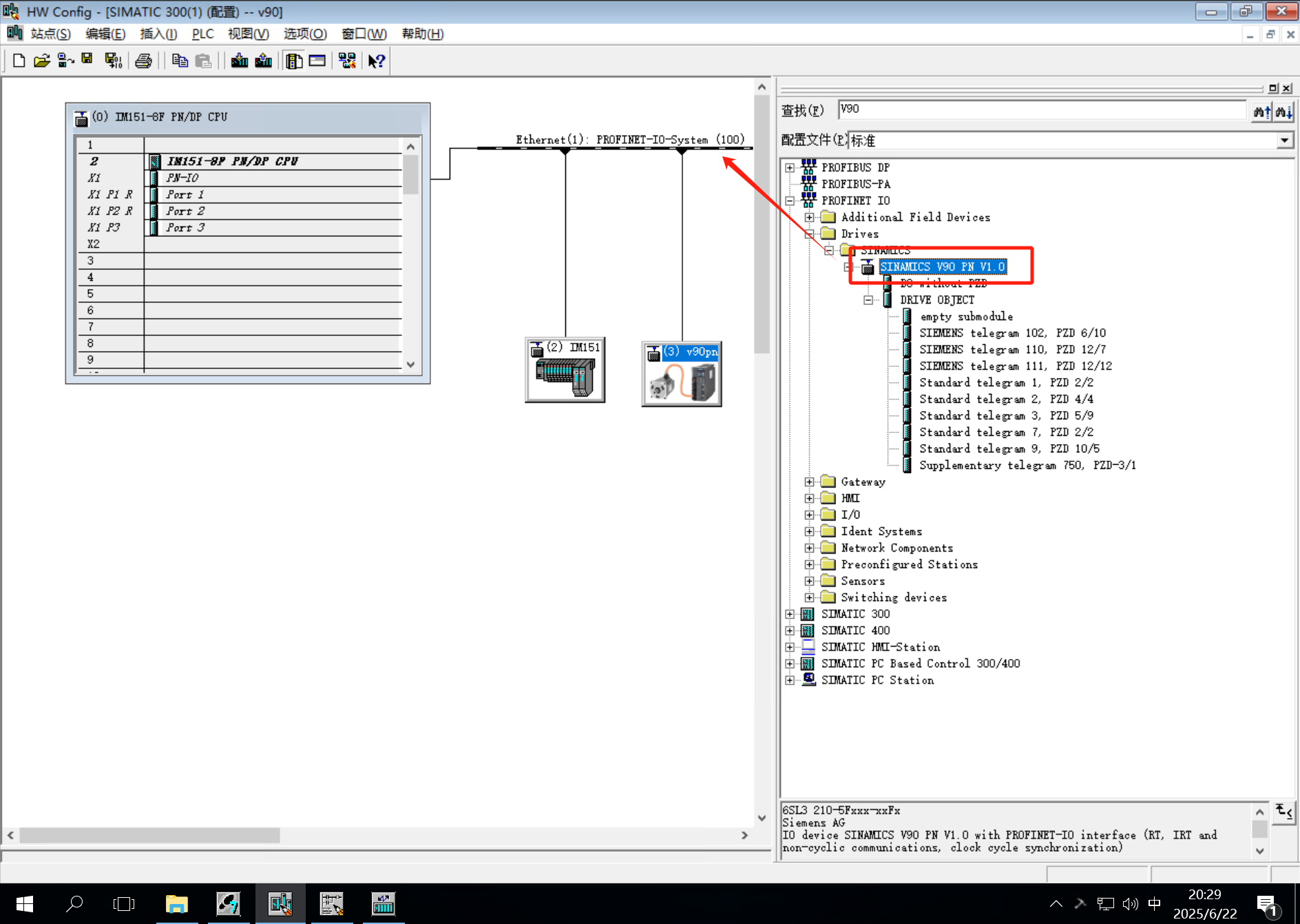The height and width of the screenshot is (924, 1300).
Task: Close the hardware catalog pane
Action: pyautogui.click(x=1286, y=88)
